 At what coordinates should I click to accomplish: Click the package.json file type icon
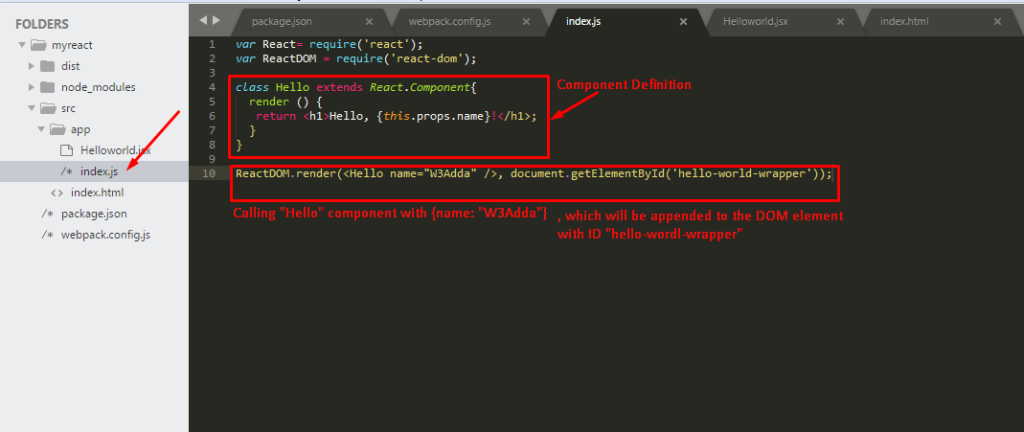tap(47, 213)
